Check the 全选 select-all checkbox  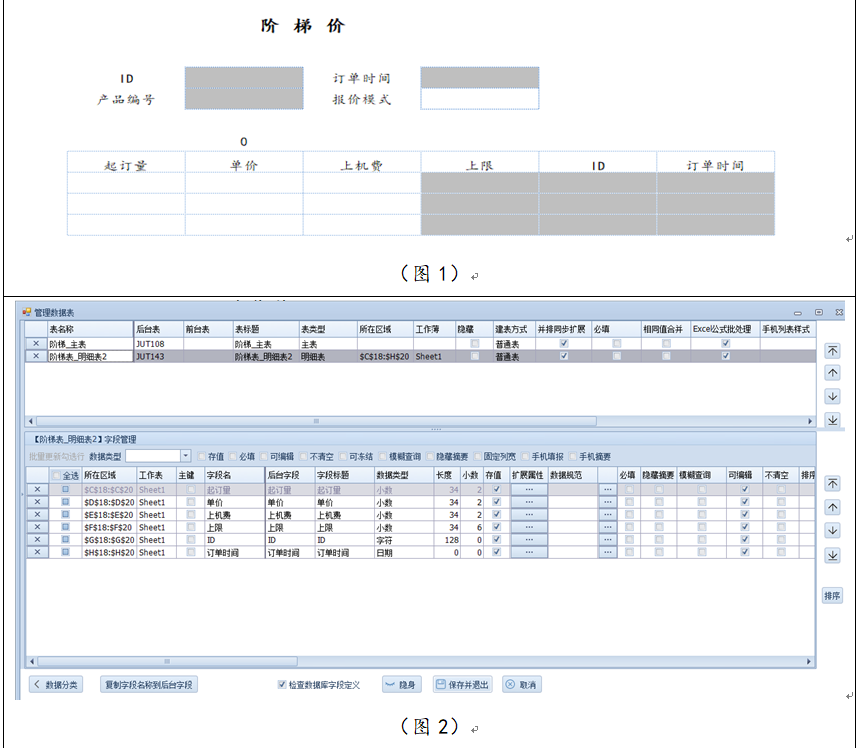click(56, 476)
